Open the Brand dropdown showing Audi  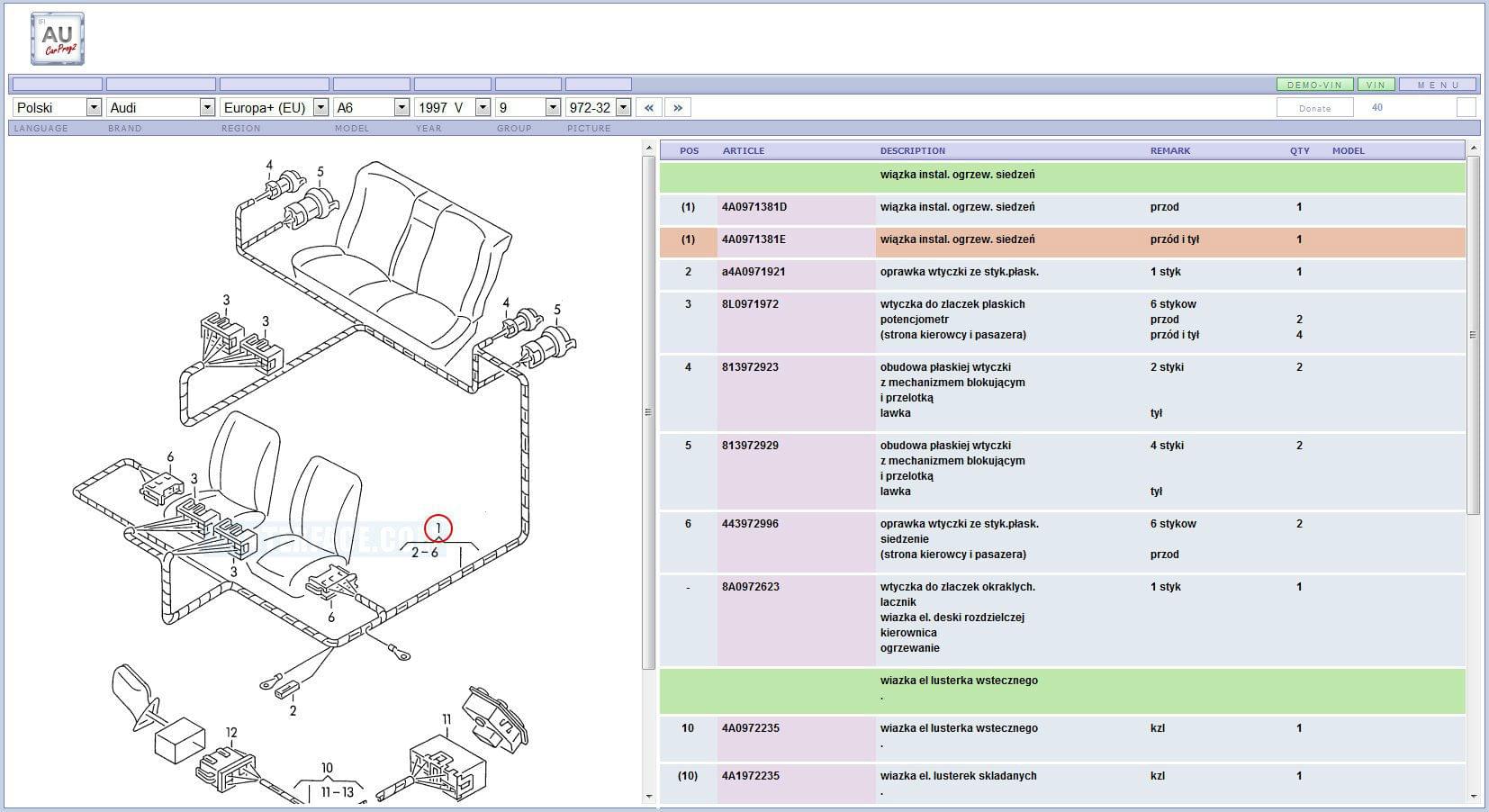pos(160,107)
